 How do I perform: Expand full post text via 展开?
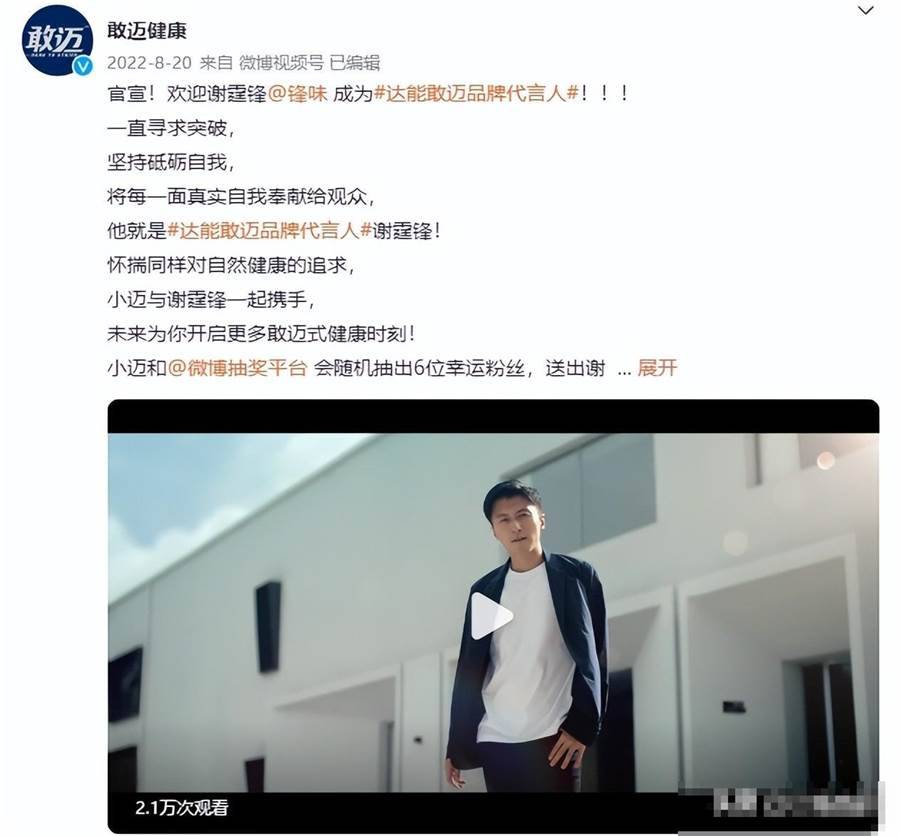(x=657, y=367)
